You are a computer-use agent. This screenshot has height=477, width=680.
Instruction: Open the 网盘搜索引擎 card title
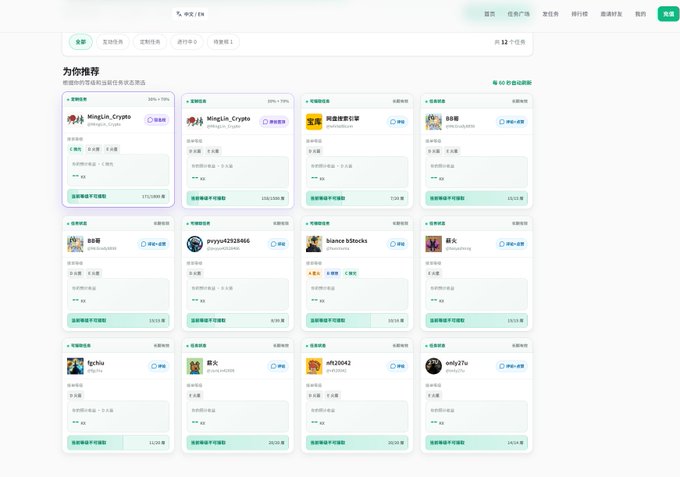point(343,118)
